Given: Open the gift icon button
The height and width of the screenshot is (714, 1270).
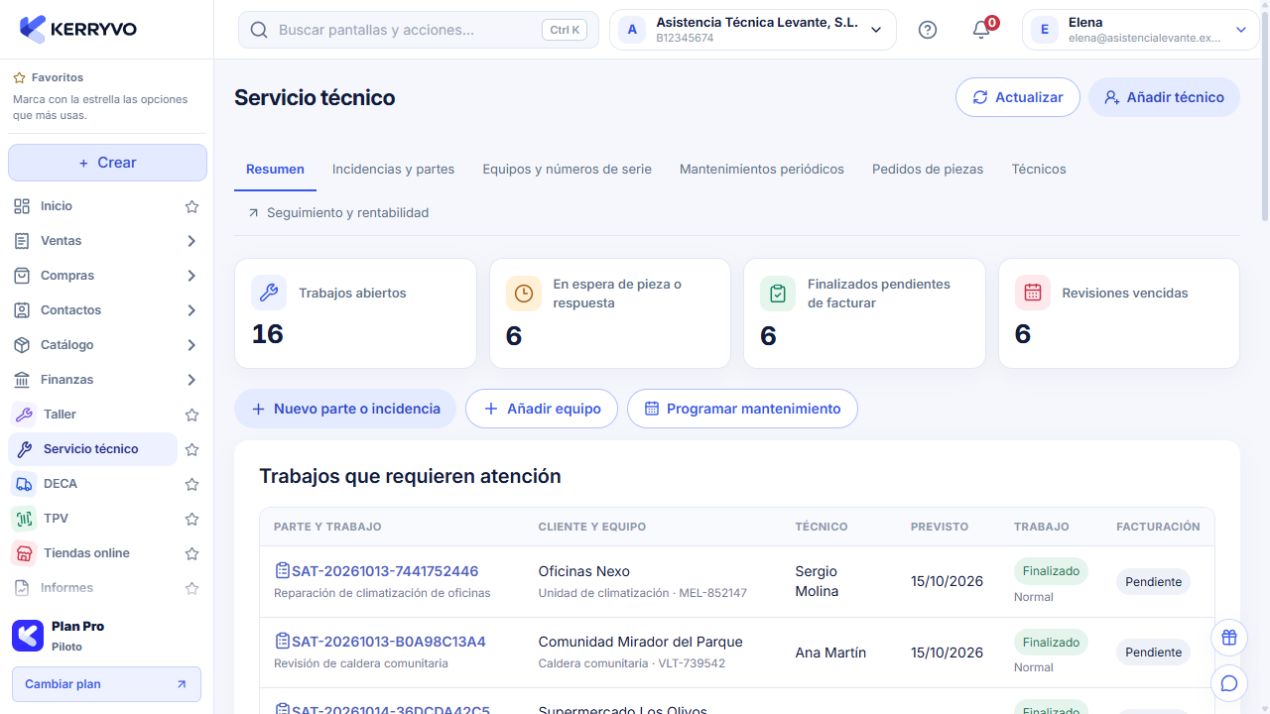Looking at the screenshot, I should (x=1229, y=637).
